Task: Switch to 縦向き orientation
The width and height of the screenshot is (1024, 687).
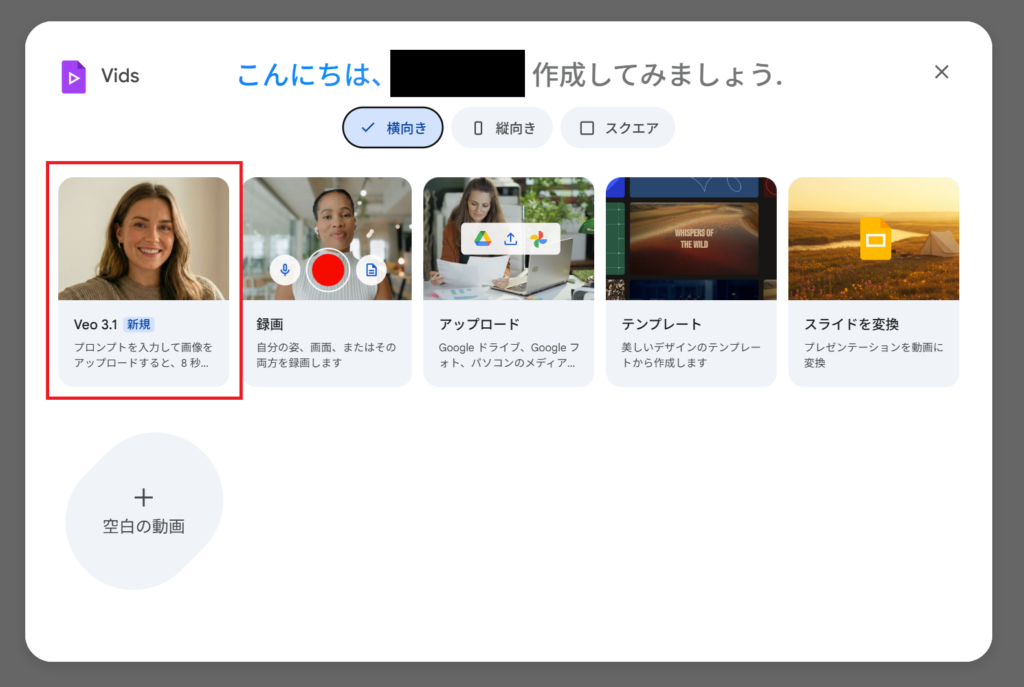Action: 502,128
